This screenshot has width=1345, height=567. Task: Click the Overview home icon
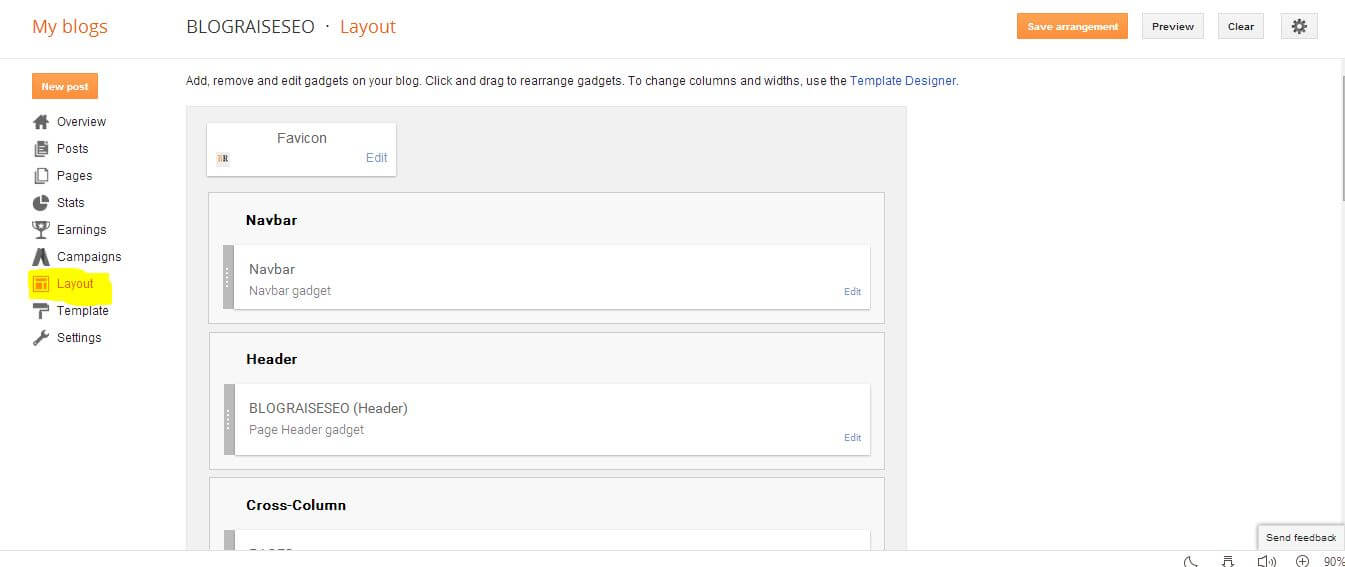(x=41, y=122)
